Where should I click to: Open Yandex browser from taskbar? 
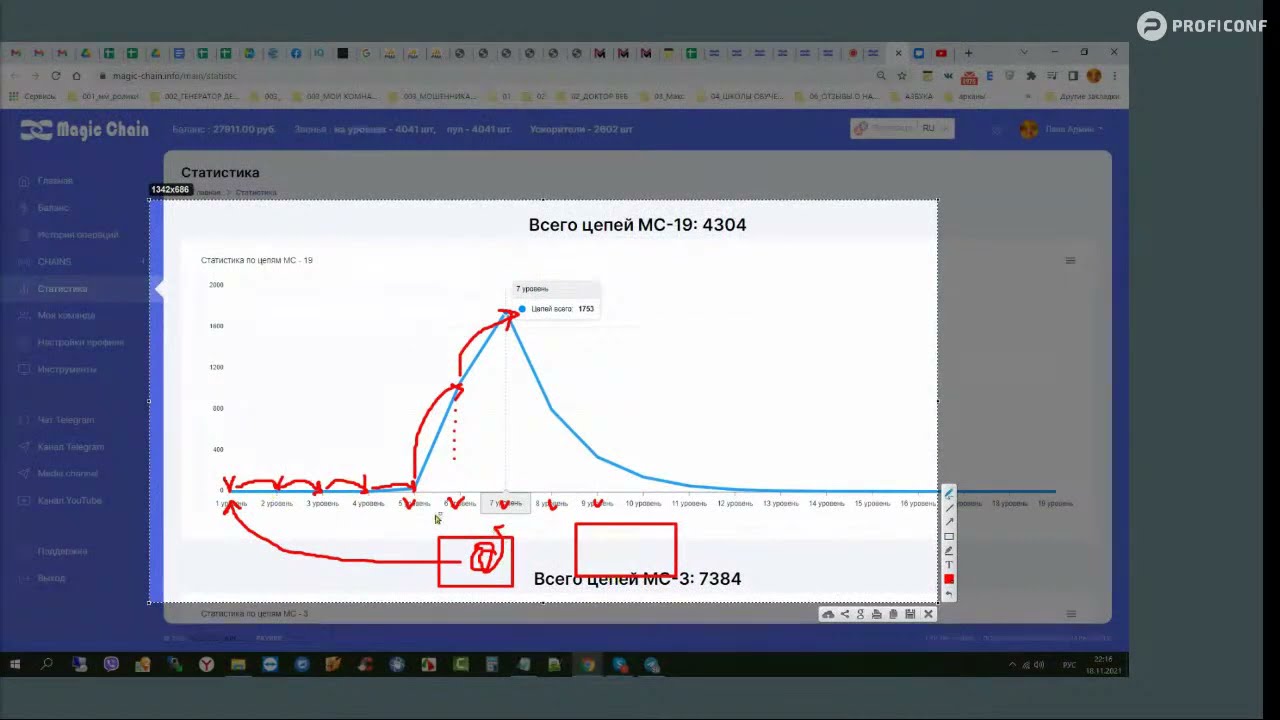[206, 664]
